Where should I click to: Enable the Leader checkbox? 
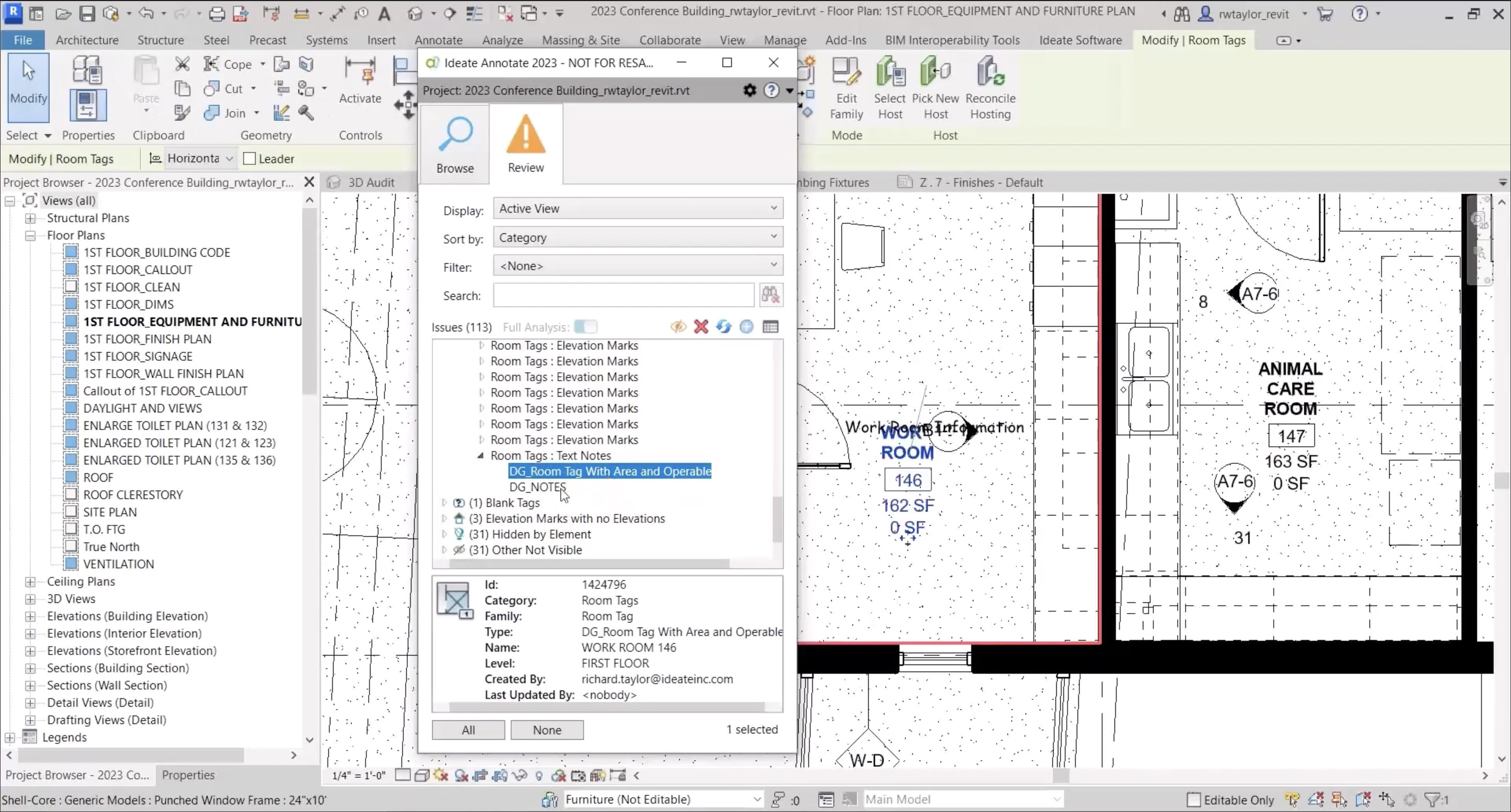[x=249, y=158]
